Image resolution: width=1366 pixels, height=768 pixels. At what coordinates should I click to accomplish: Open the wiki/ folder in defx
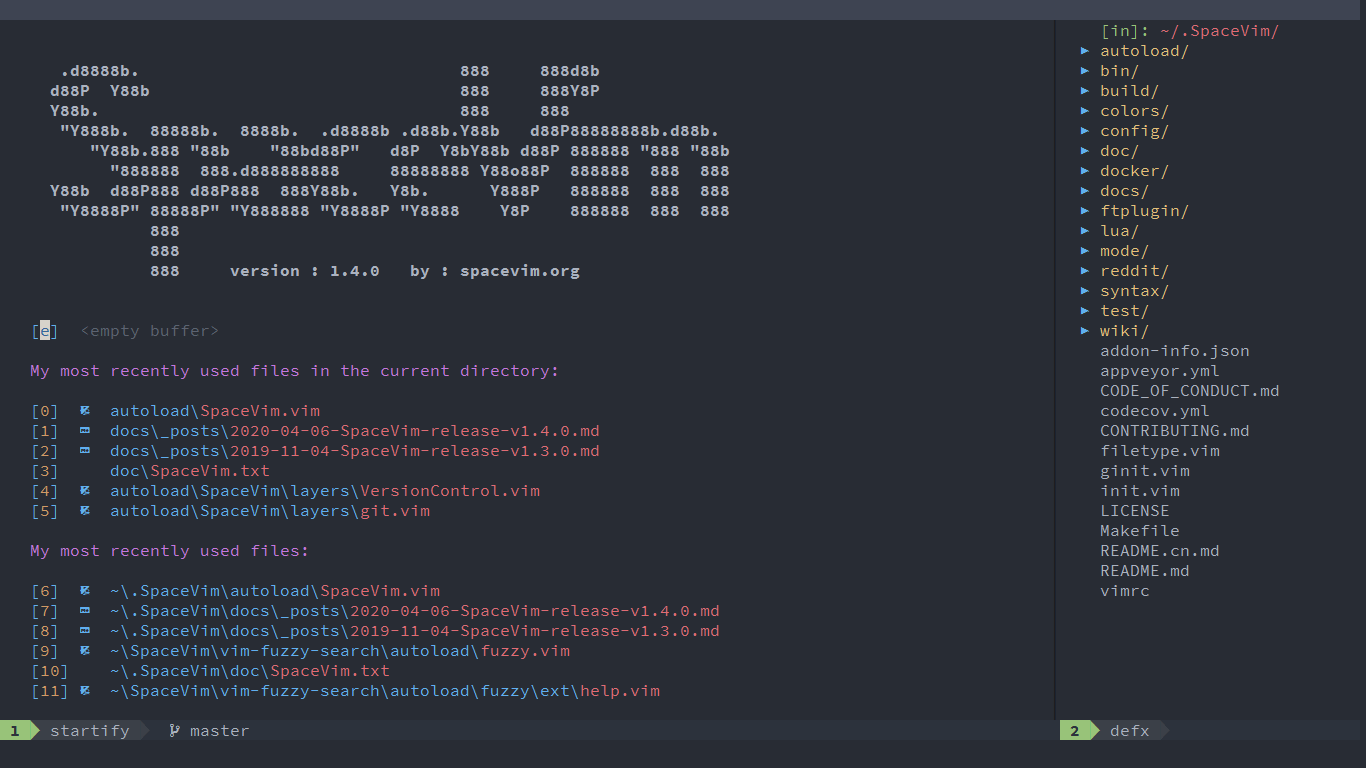pyautogui.click(x=1124, y=330)
